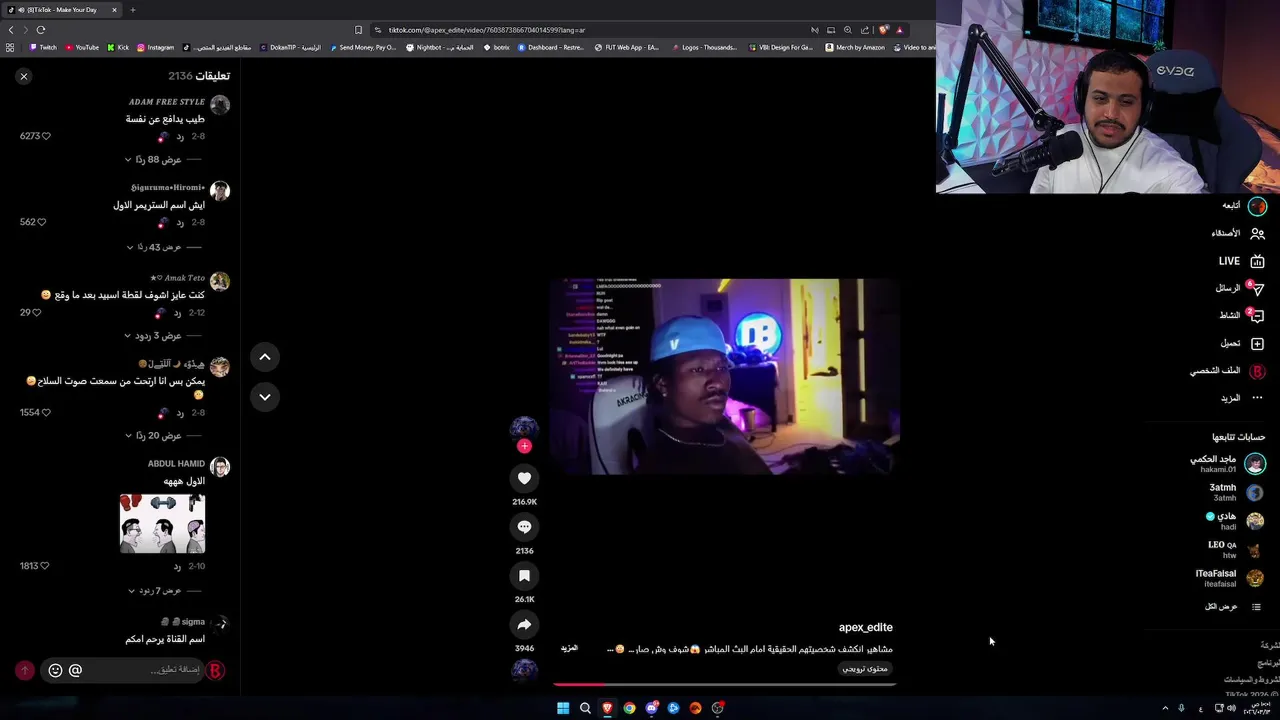Open the الأصدقاء friends sidebar item

click(1238, 233)
